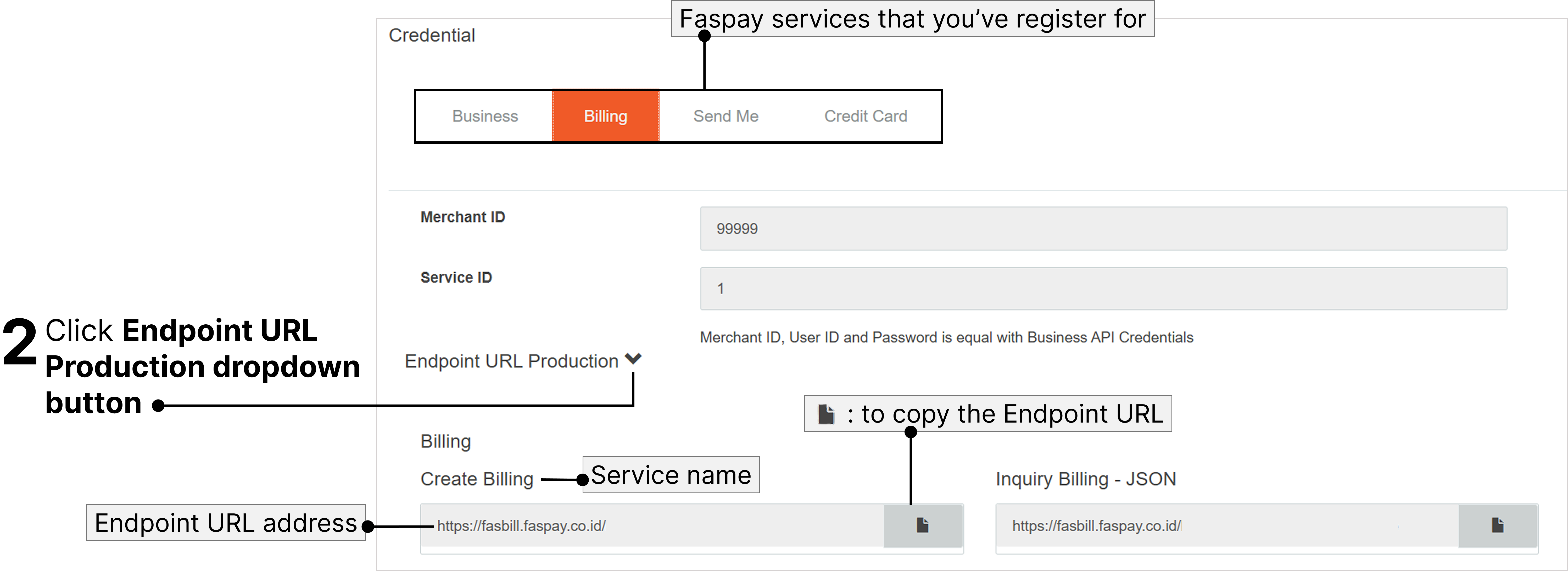The image size is (1568, 571).
Task: Click the Inquiry Billing - JSON label
Action: (x=1085, y=479)
